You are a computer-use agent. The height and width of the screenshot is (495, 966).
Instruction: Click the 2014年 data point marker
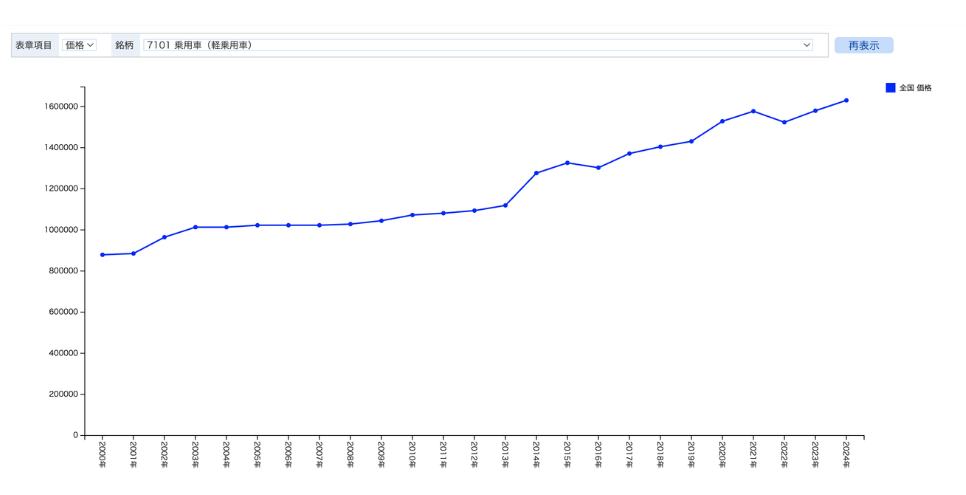point(536,173)
